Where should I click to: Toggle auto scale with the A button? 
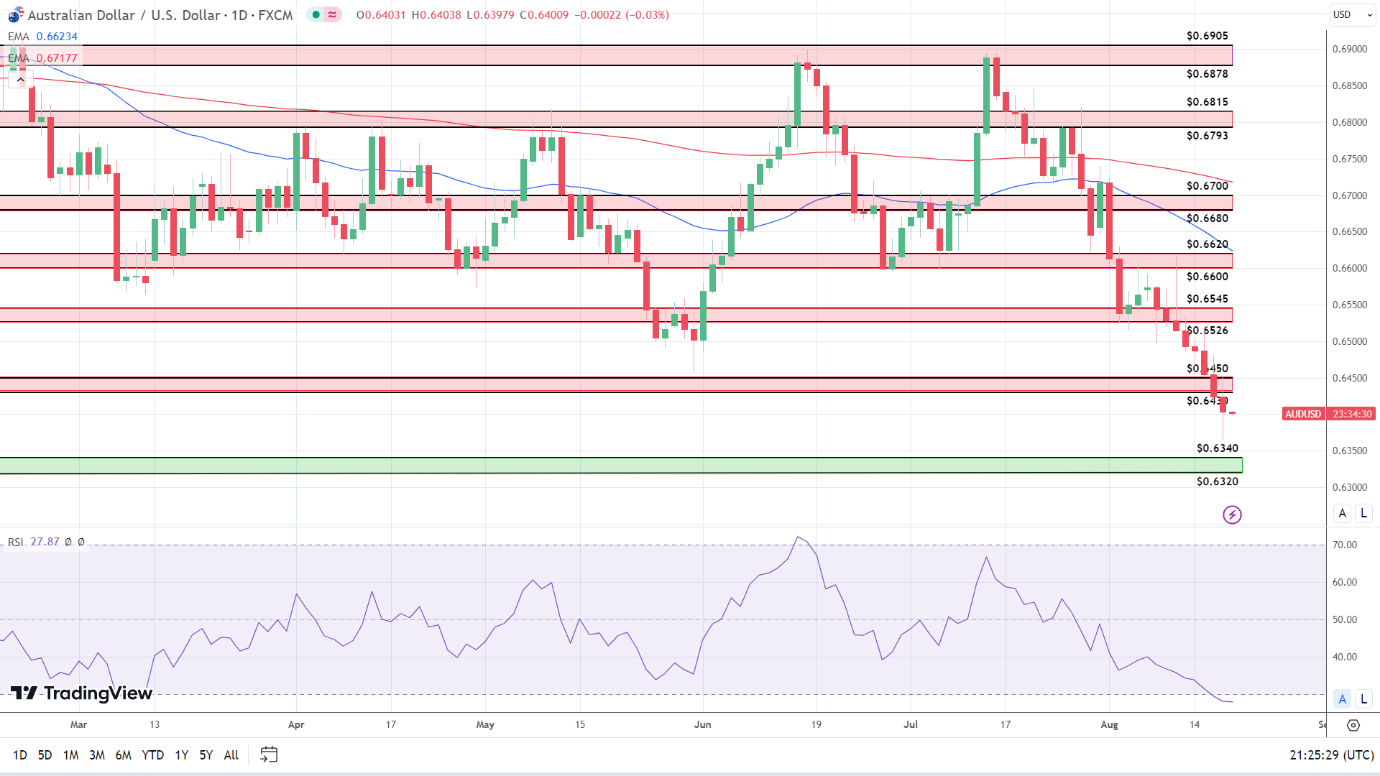[1341, 512]
